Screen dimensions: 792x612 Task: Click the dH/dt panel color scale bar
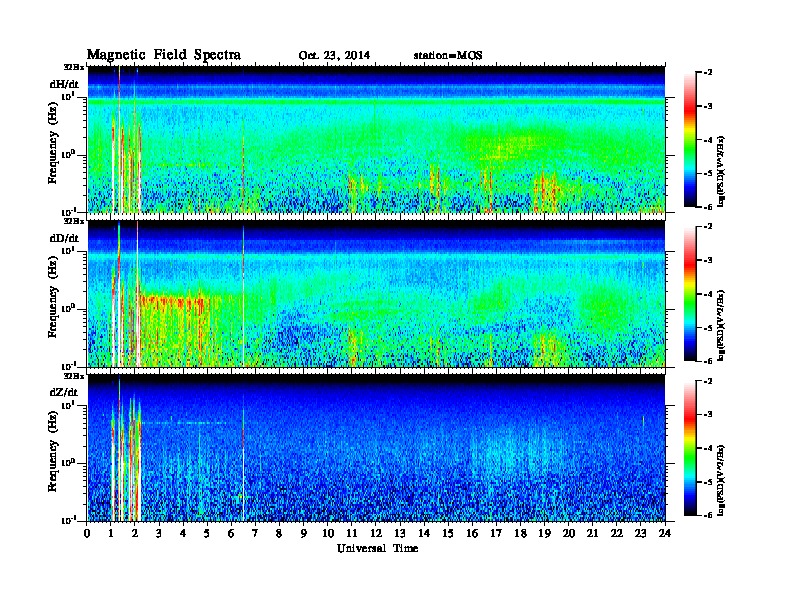click(x=690, y=139)
